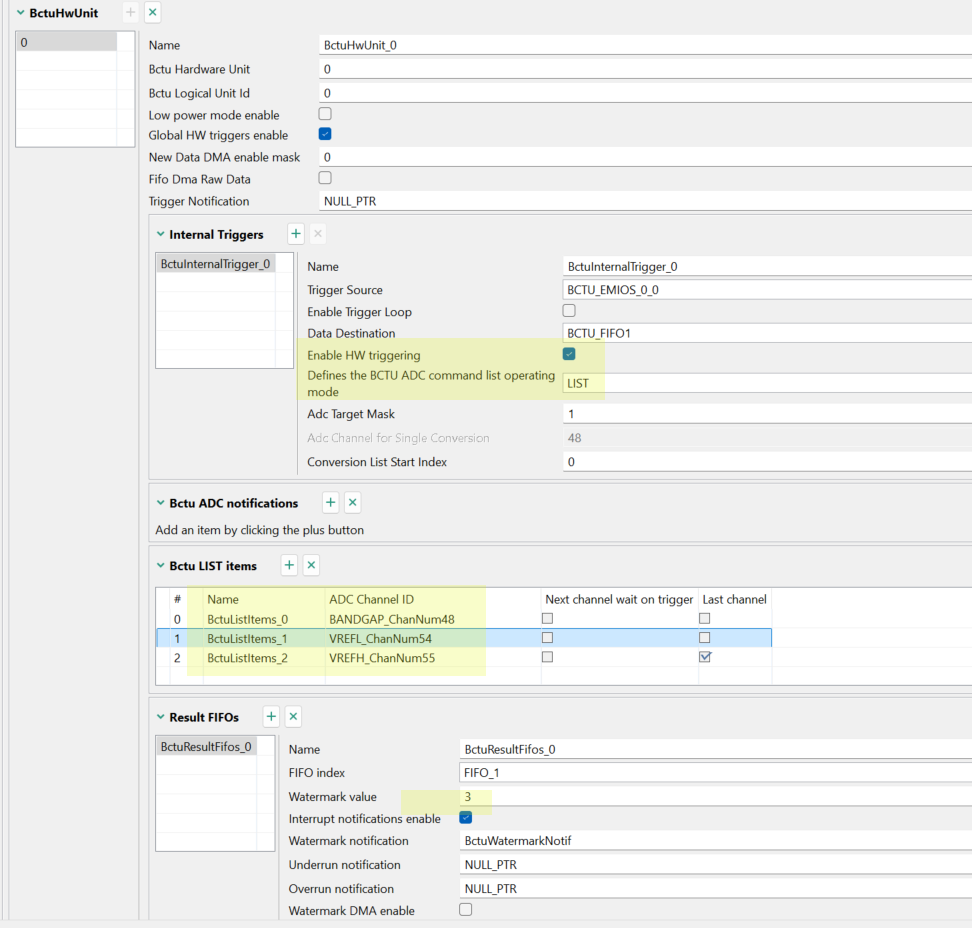The width and height of the screenshot is (972, 928).
Task: Check wait on trigger for BctuListItems_0
Action: [547, 619]
